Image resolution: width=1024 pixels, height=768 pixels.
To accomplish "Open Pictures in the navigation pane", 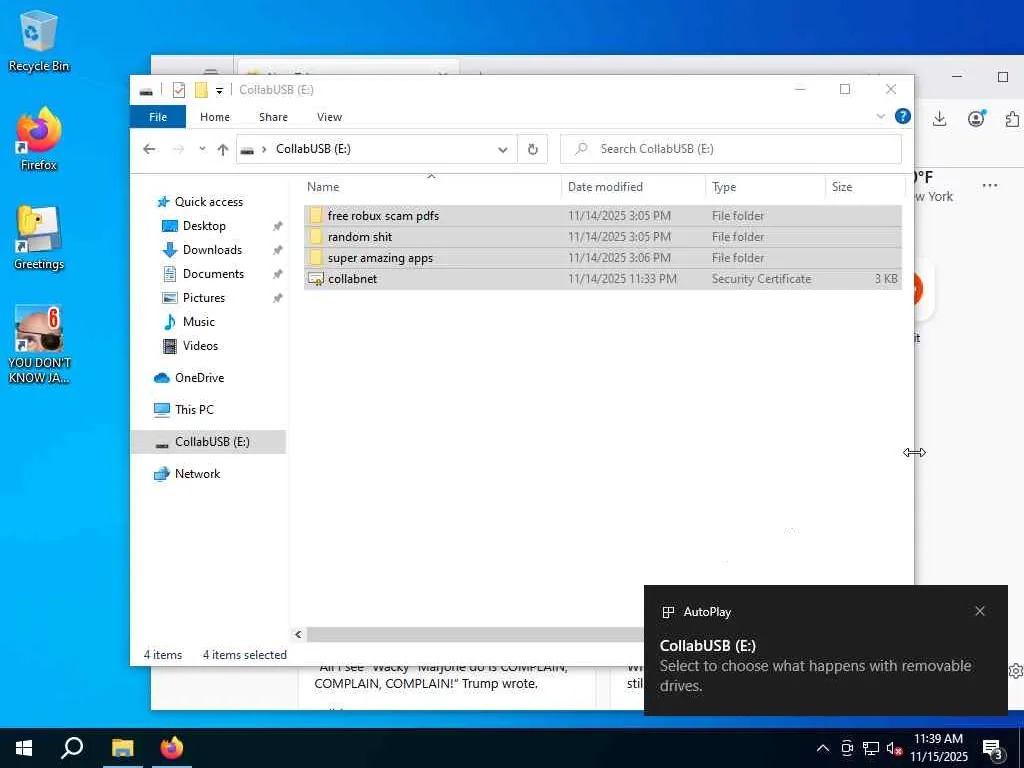I will [x=204, y=298].
